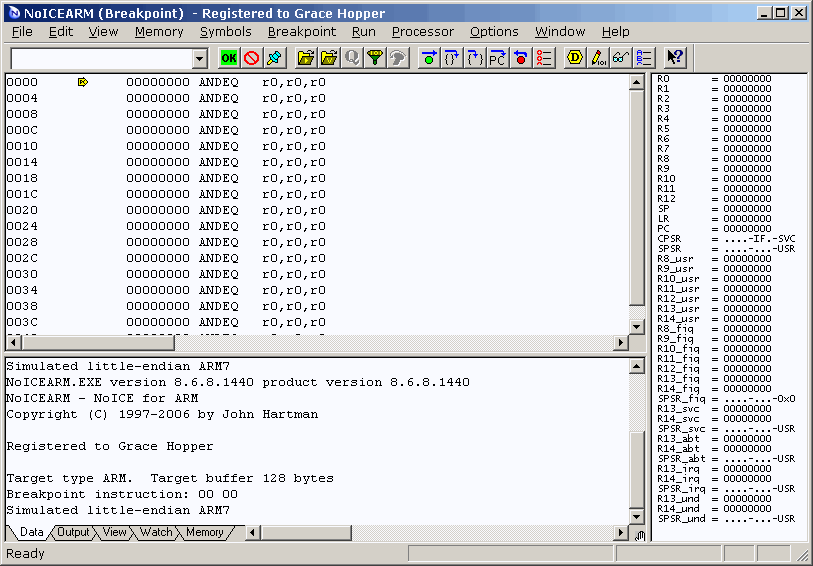
Task: Click the 'Registered to Grace Hopper' output line
Action: (109, 446)
